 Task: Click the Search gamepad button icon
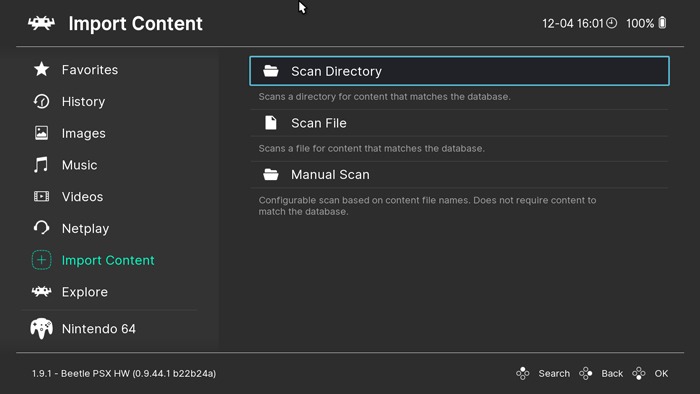pyautogui.click(x=523, y=373)
